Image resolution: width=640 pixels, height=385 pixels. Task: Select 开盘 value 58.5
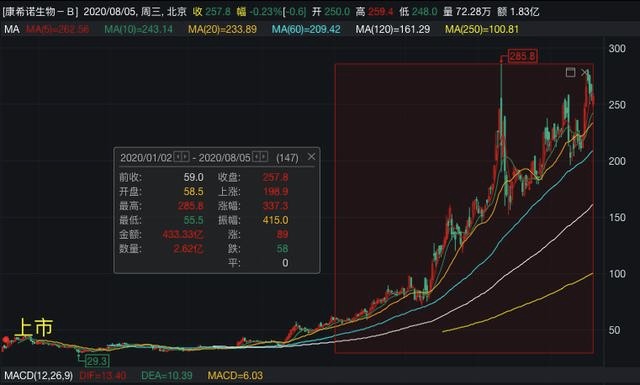(x=193, y=191)
